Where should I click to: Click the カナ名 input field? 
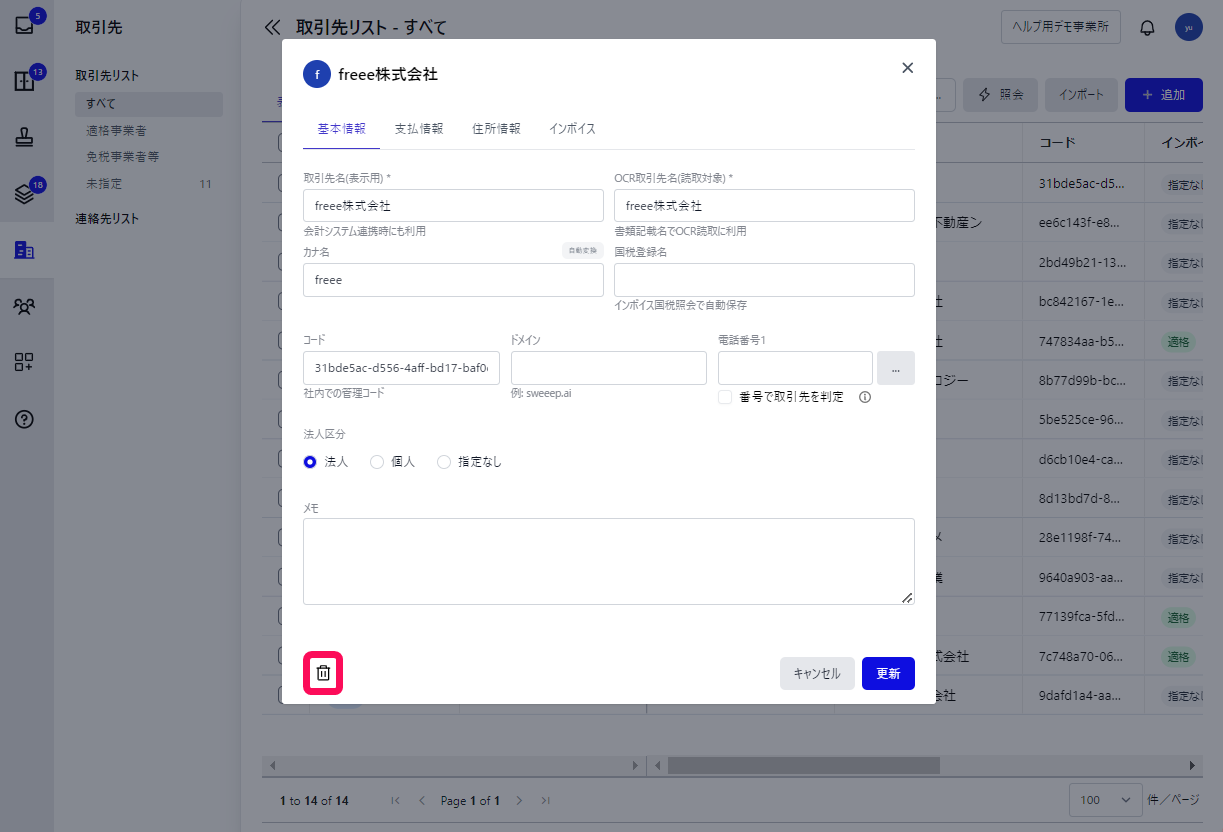pyautogui.click(x=453, y=280)
